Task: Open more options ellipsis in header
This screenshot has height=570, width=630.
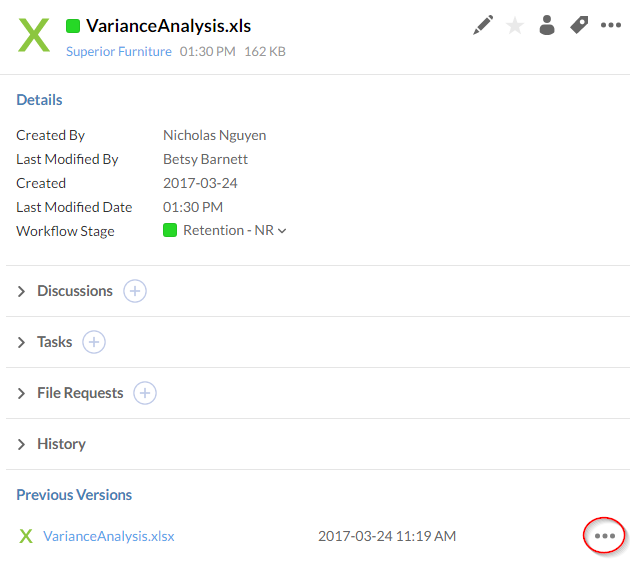Action: [611, 26]
